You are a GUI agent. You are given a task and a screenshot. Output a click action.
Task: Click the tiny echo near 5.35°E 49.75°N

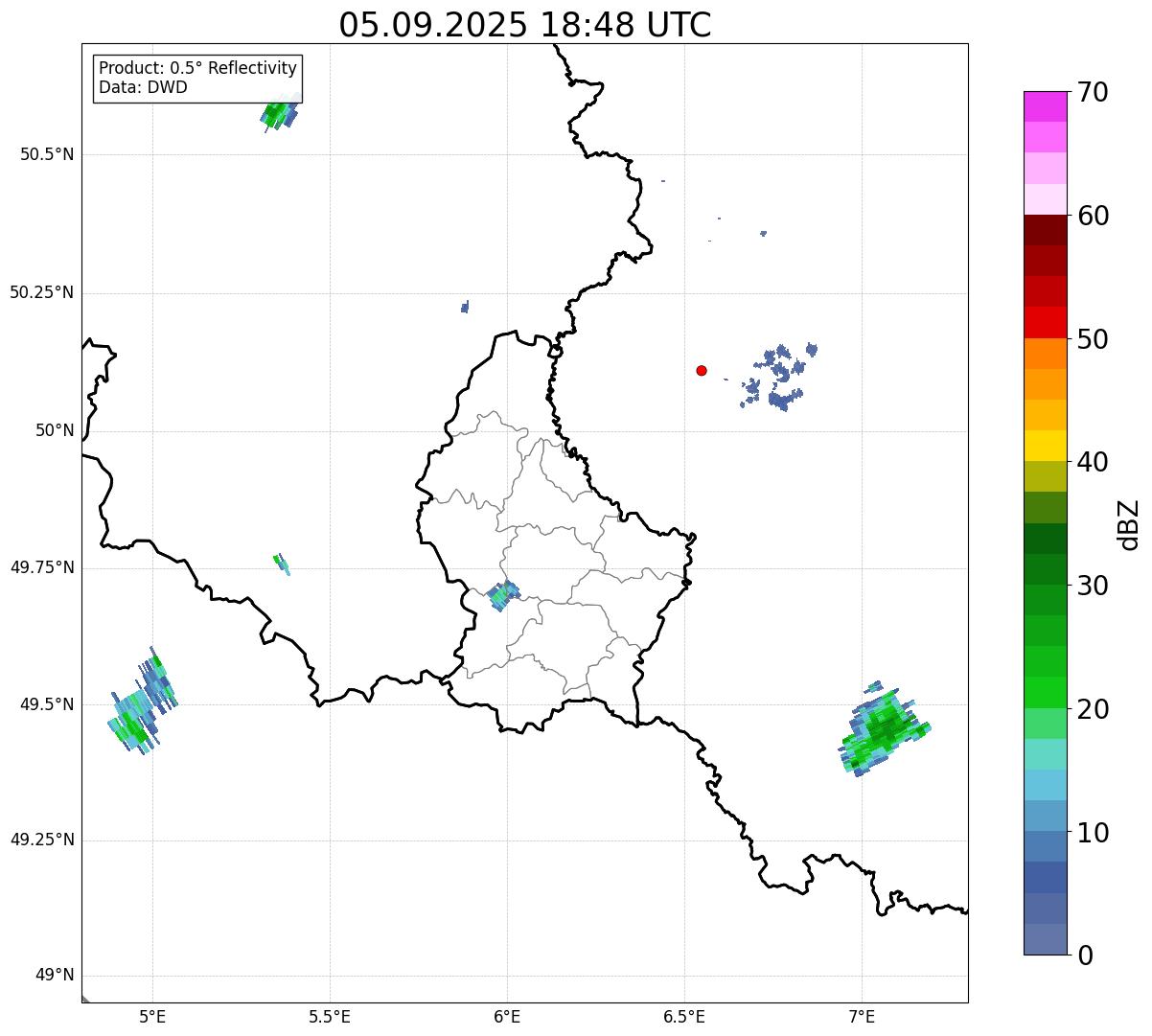coord(282,563)
